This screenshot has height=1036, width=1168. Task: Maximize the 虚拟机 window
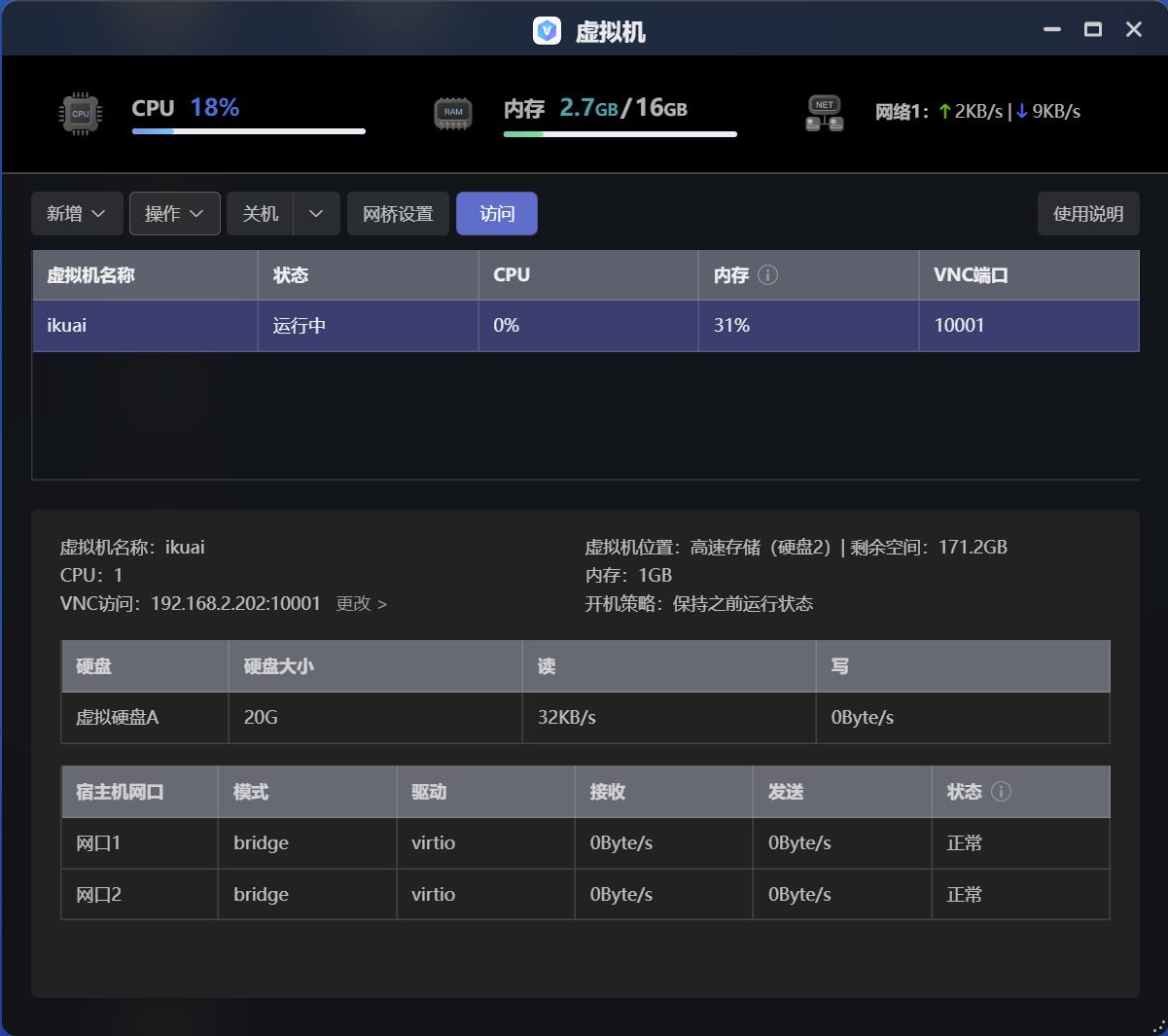point(1093,30)
